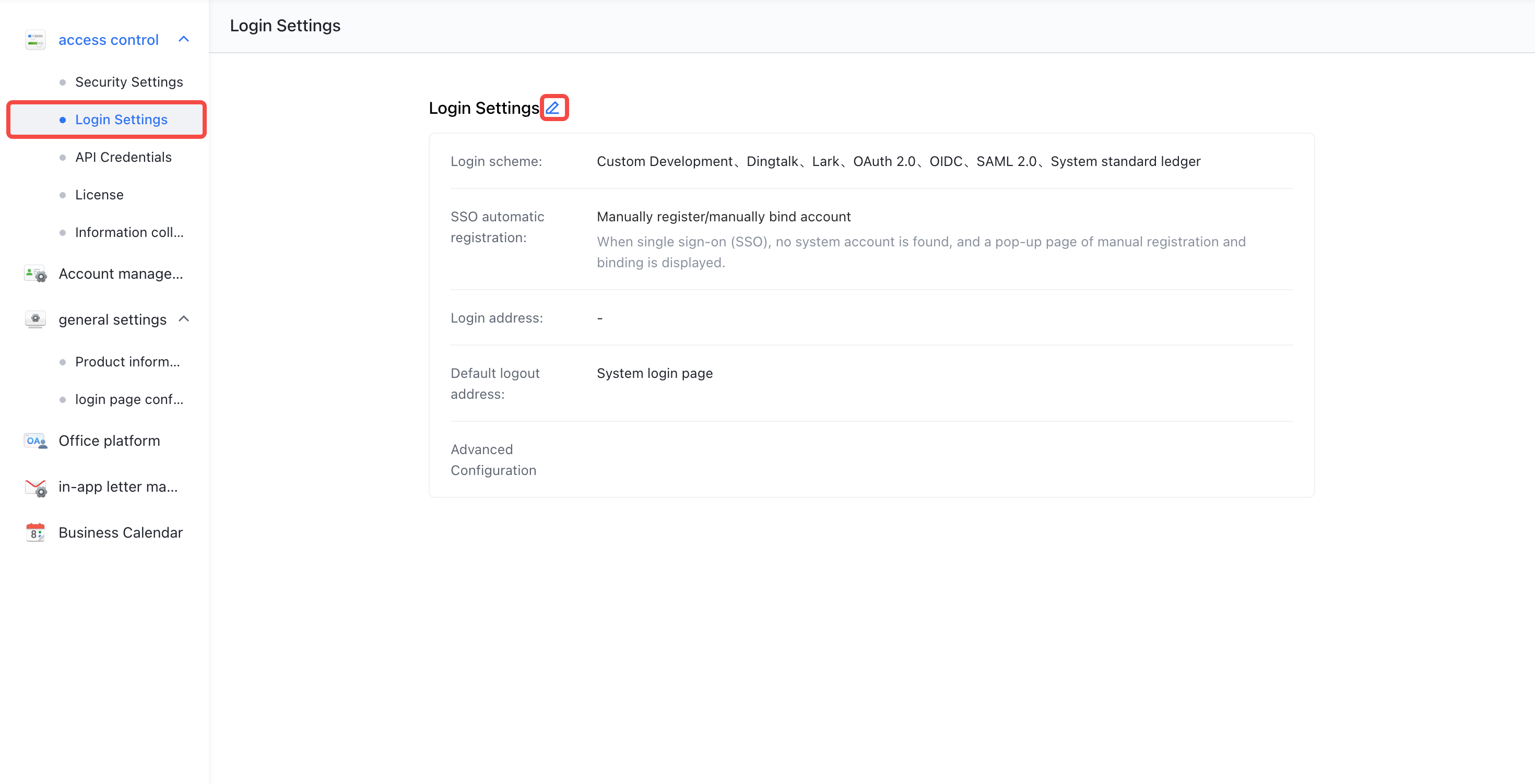The width and height of the screenshot is (1535, 784).
Task: Click the access control sidebar icon
Action: 35,40
